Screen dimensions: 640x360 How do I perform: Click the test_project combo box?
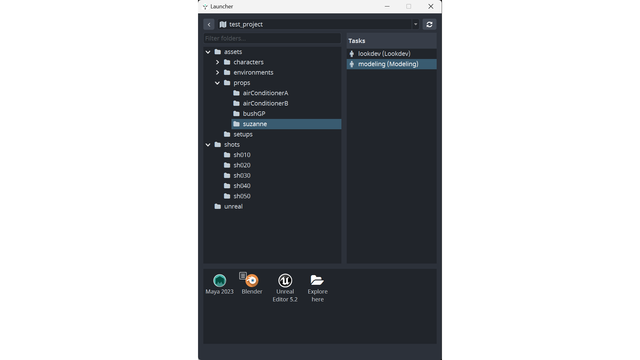(318, 24)
